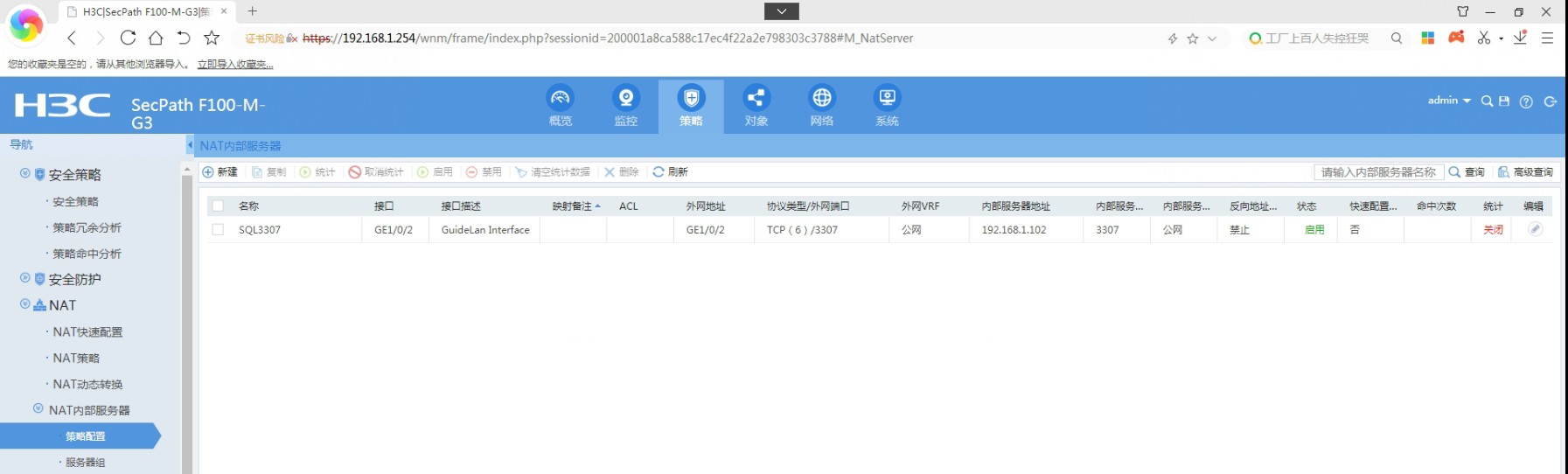Click the browser undo-close tab icon
The width and height of the screenshot is (1568, 474).
[184, 38]
